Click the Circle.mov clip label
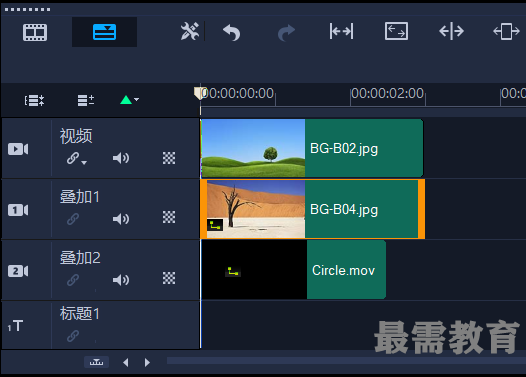Viewport: 526px width, 377px height. (344, 270)
